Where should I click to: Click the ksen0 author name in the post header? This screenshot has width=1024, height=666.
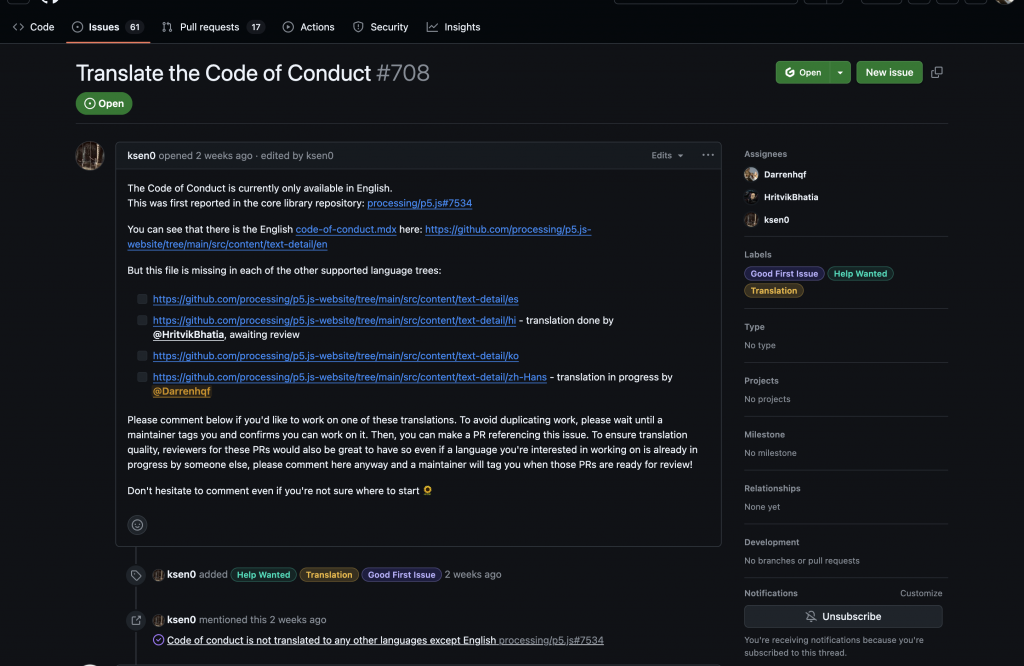141,155
